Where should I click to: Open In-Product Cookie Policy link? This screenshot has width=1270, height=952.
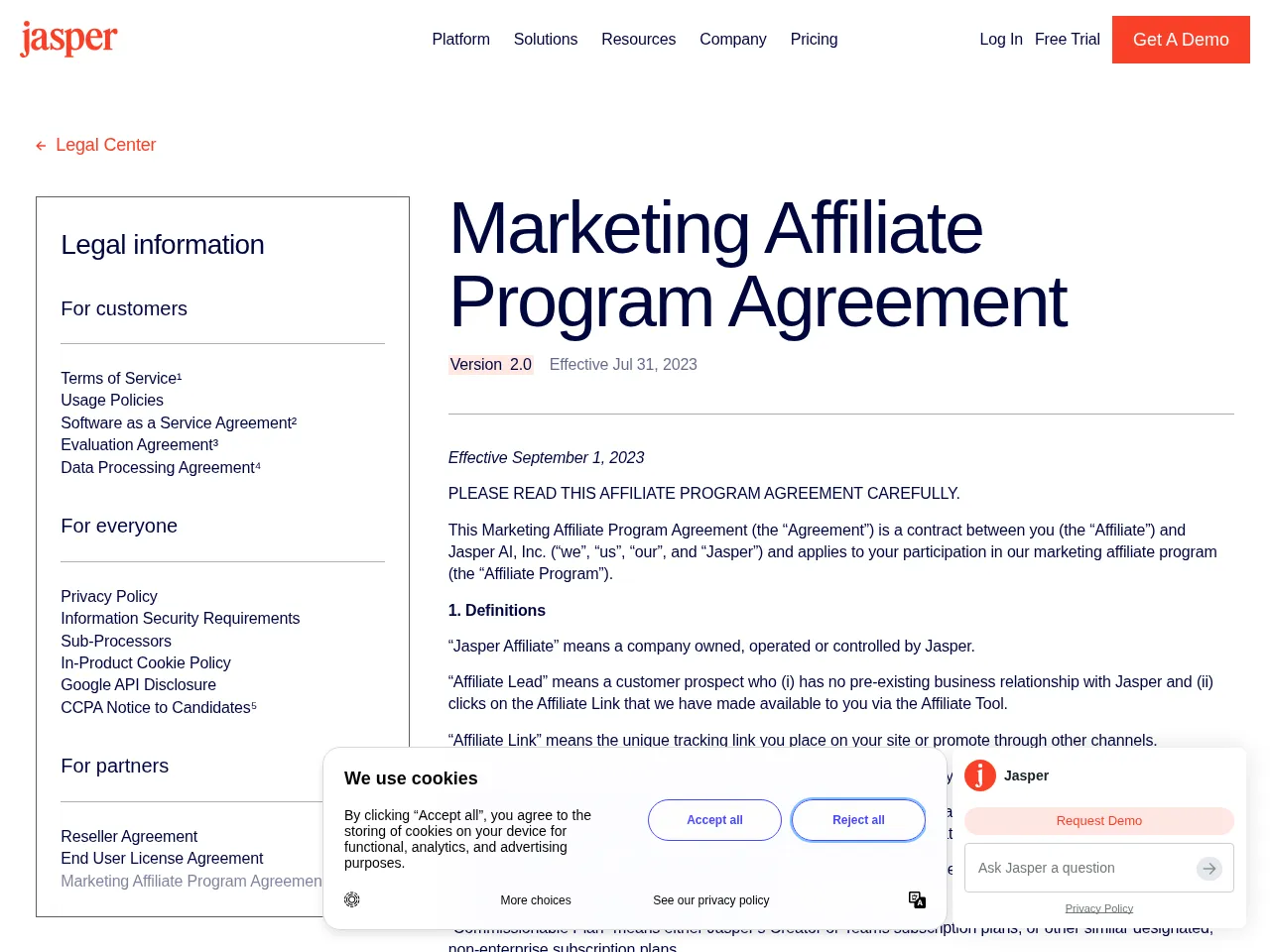(x=146, y=662)
